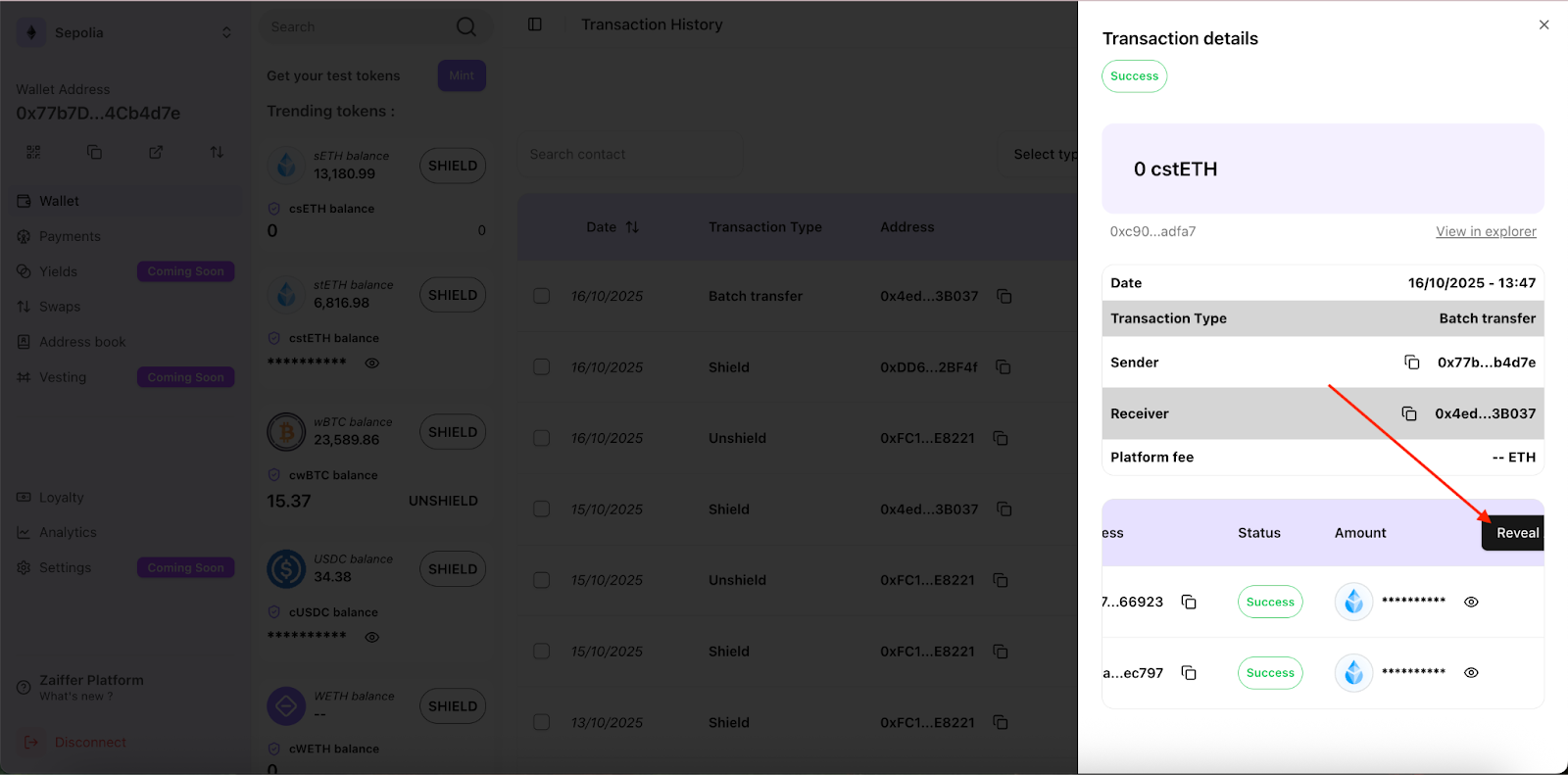This screenshot has height=775, width=1568.
Task: Sort transactions by Date column arrows
Action: 632,227
